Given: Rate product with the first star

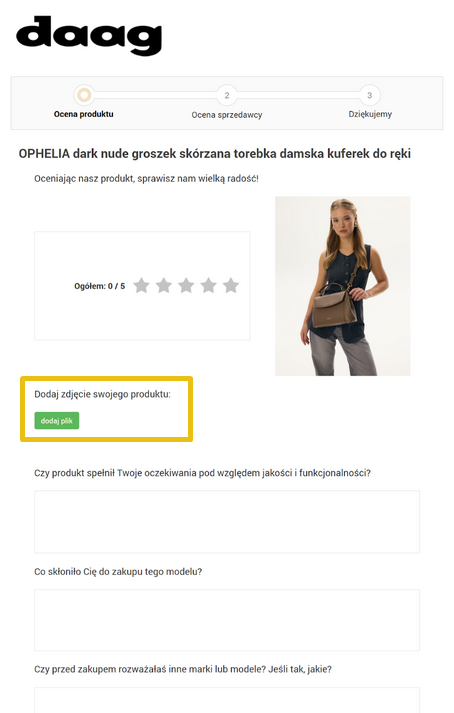Looking at the screenshot, I should coord(141,286).
